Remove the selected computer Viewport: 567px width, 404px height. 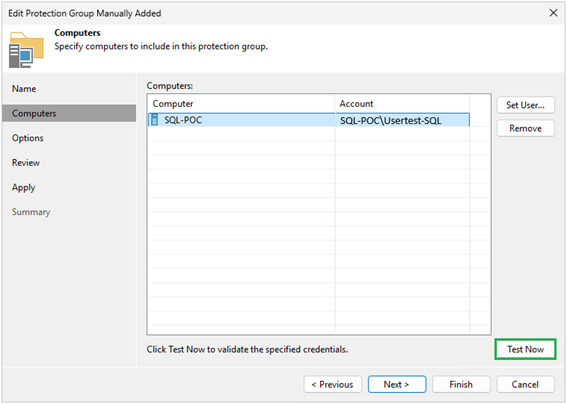click(525, 128)
